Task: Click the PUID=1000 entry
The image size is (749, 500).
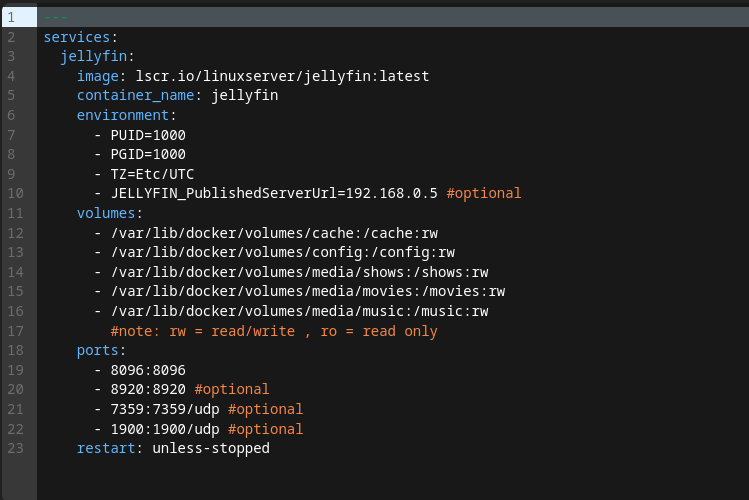Action: [148, 135]
